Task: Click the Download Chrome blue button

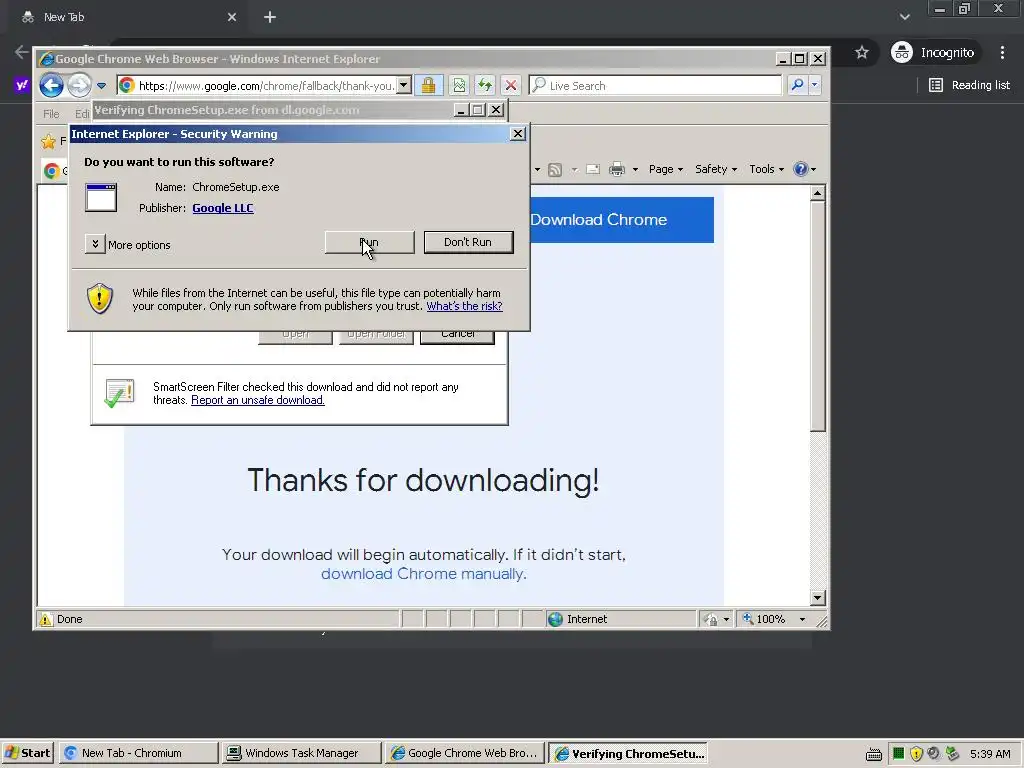Action: click(x=621, y=220)
